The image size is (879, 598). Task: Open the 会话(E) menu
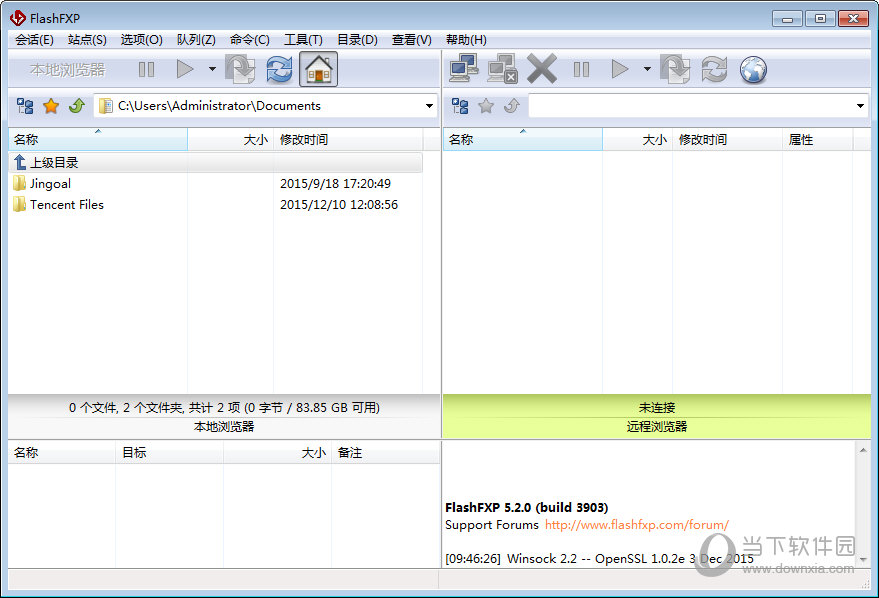34,40
